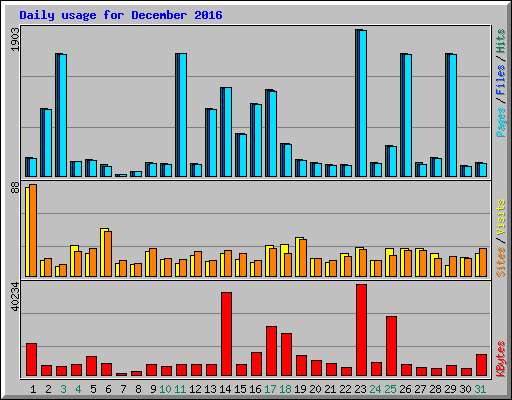Viewport: 512px width, 400px height.
Task: Click day label "19" on the axis
Action: click(x=300, y=389)
